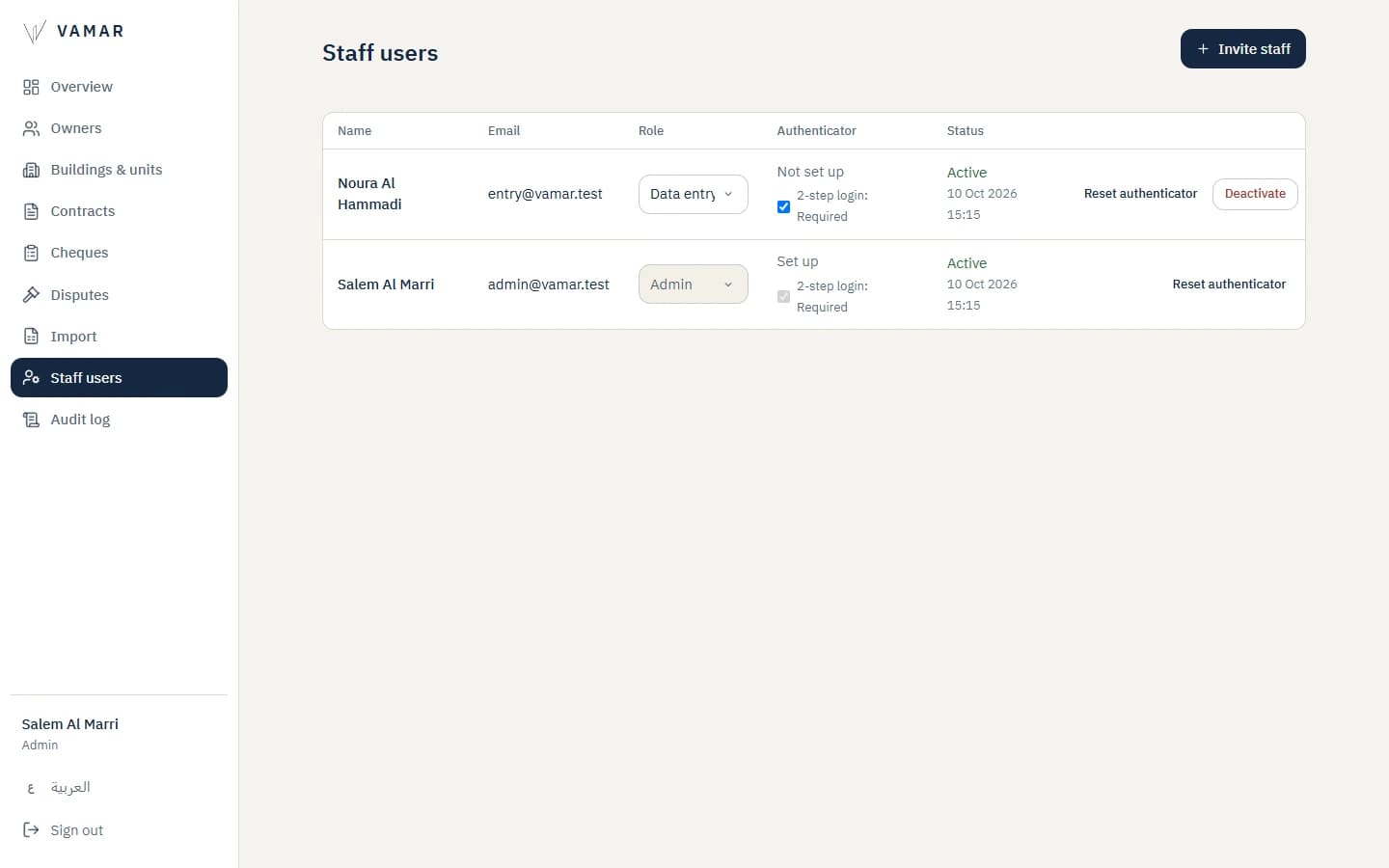Image resolution: width=1389 pixels, height=868 pixels.
Task: Click the Staff users icon
Action: coord(31,378)
